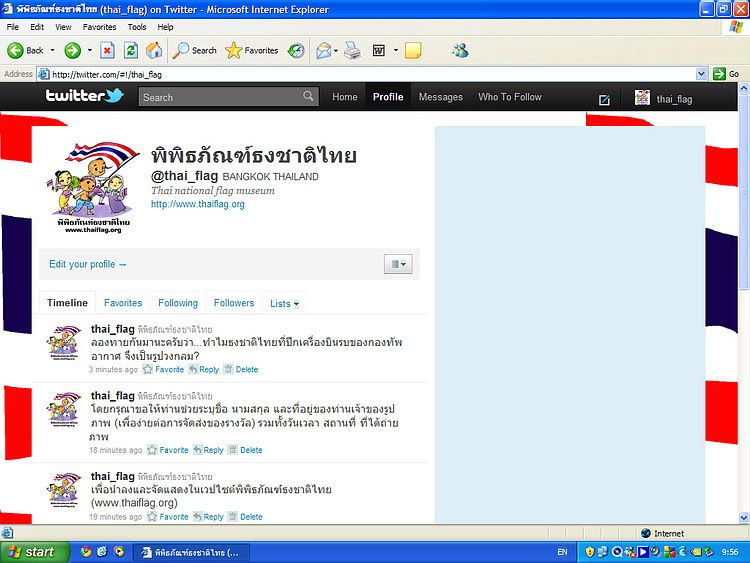The height and width of the screenshot is (563, 750).
Task: Open Who To Follow page
Action: [x=510, y=97]
